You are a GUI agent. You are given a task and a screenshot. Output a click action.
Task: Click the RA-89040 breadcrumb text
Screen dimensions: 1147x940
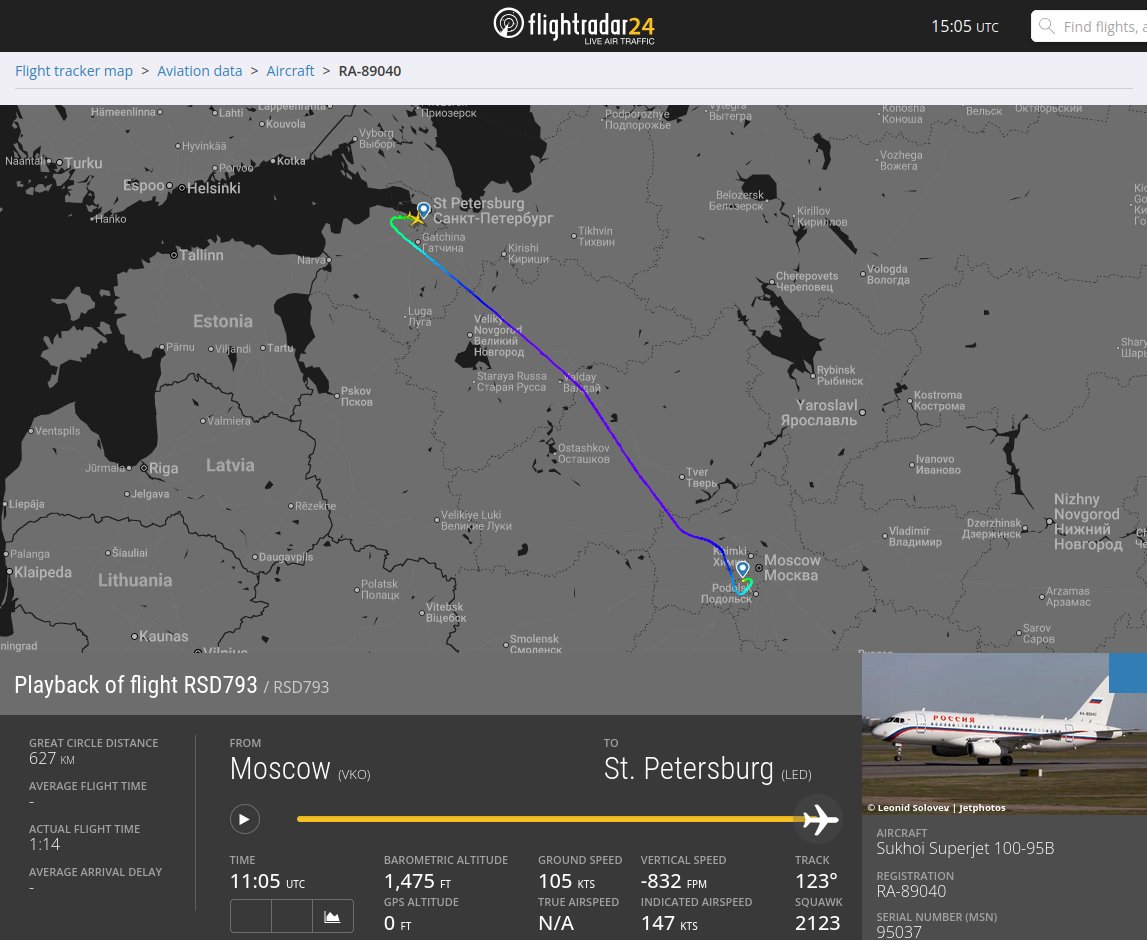pos(369,71)
